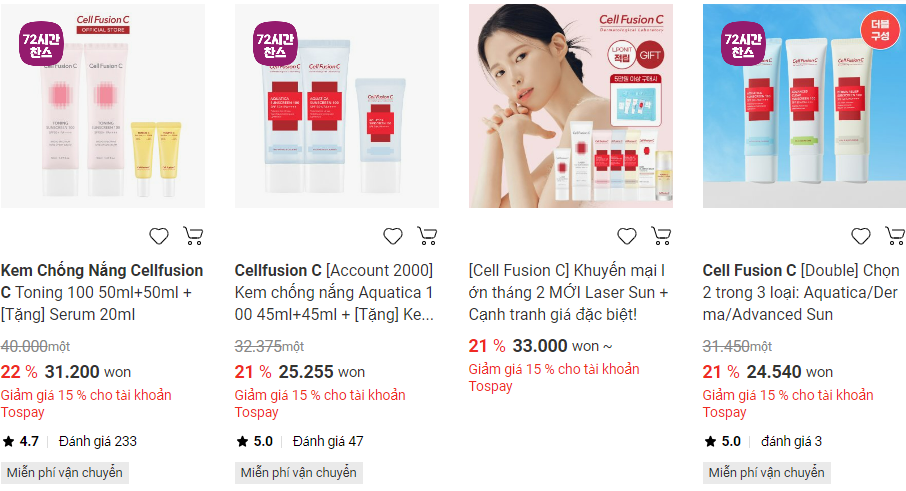Screen dimensions: 906x491
Task: Open Cell Fusion C Double Chọn 2 title
Action: point(801,292)
